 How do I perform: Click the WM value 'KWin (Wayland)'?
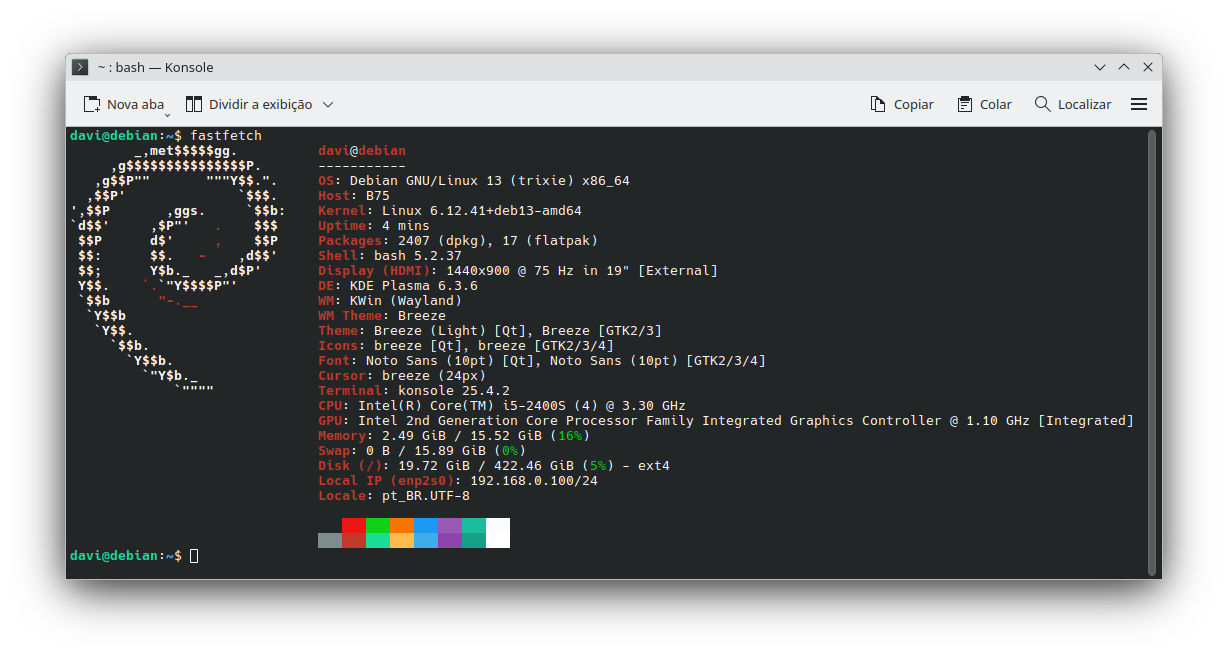[406, 301]
